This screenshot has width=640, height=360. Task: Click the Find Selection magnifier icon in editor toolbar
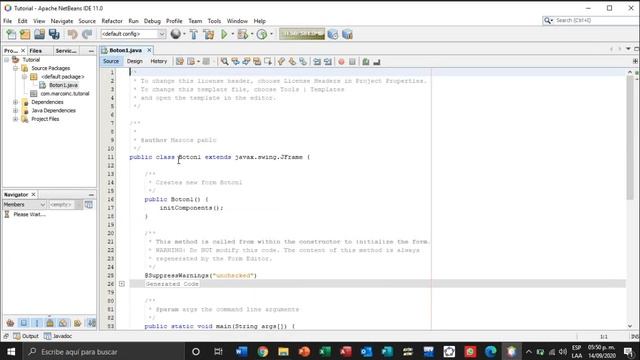point(224,62)
